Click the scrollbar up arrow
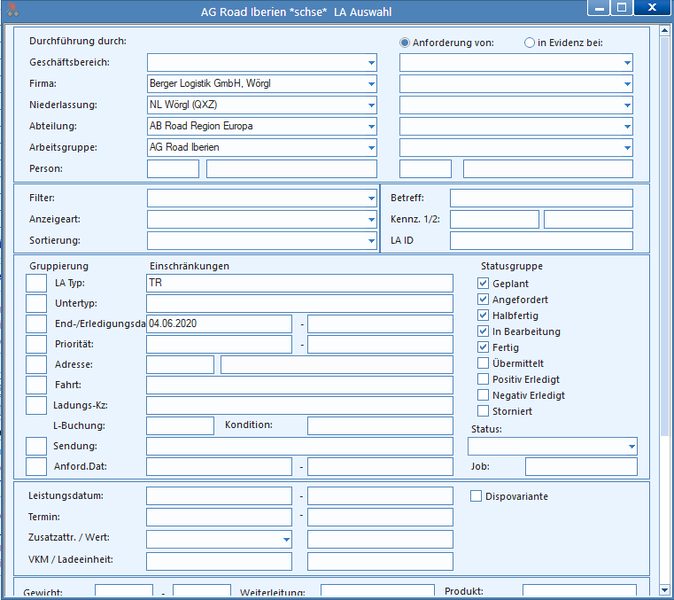Image resolution: width=674 pixels, height=600 pixels. click(x=665, y=31)
